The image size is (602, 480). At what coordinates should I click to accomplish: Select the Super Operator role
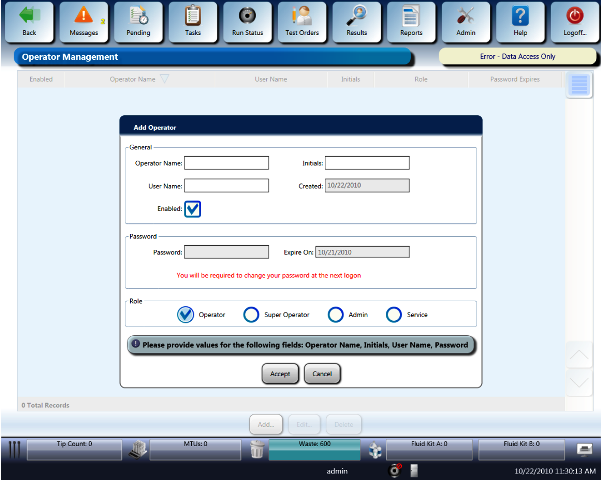pyautogui.click(x=252, y=314)
